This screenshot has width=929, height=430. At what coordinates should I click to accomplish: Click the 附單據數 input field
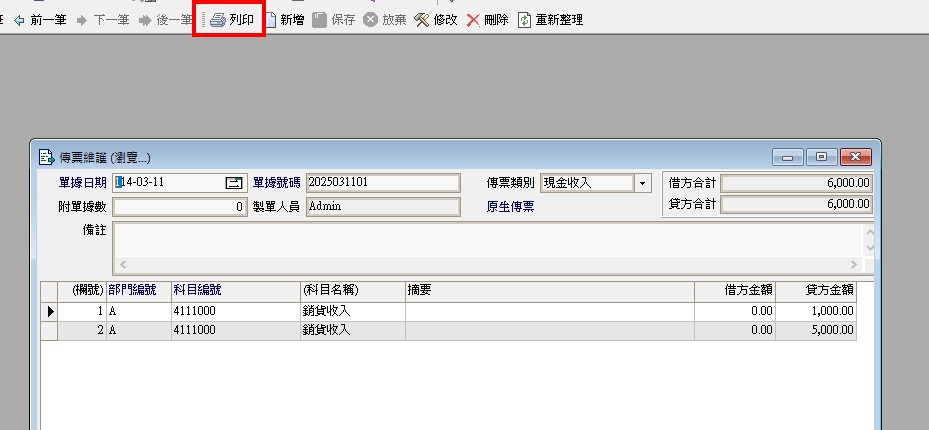pyautogui.click(x=178, y=207)
